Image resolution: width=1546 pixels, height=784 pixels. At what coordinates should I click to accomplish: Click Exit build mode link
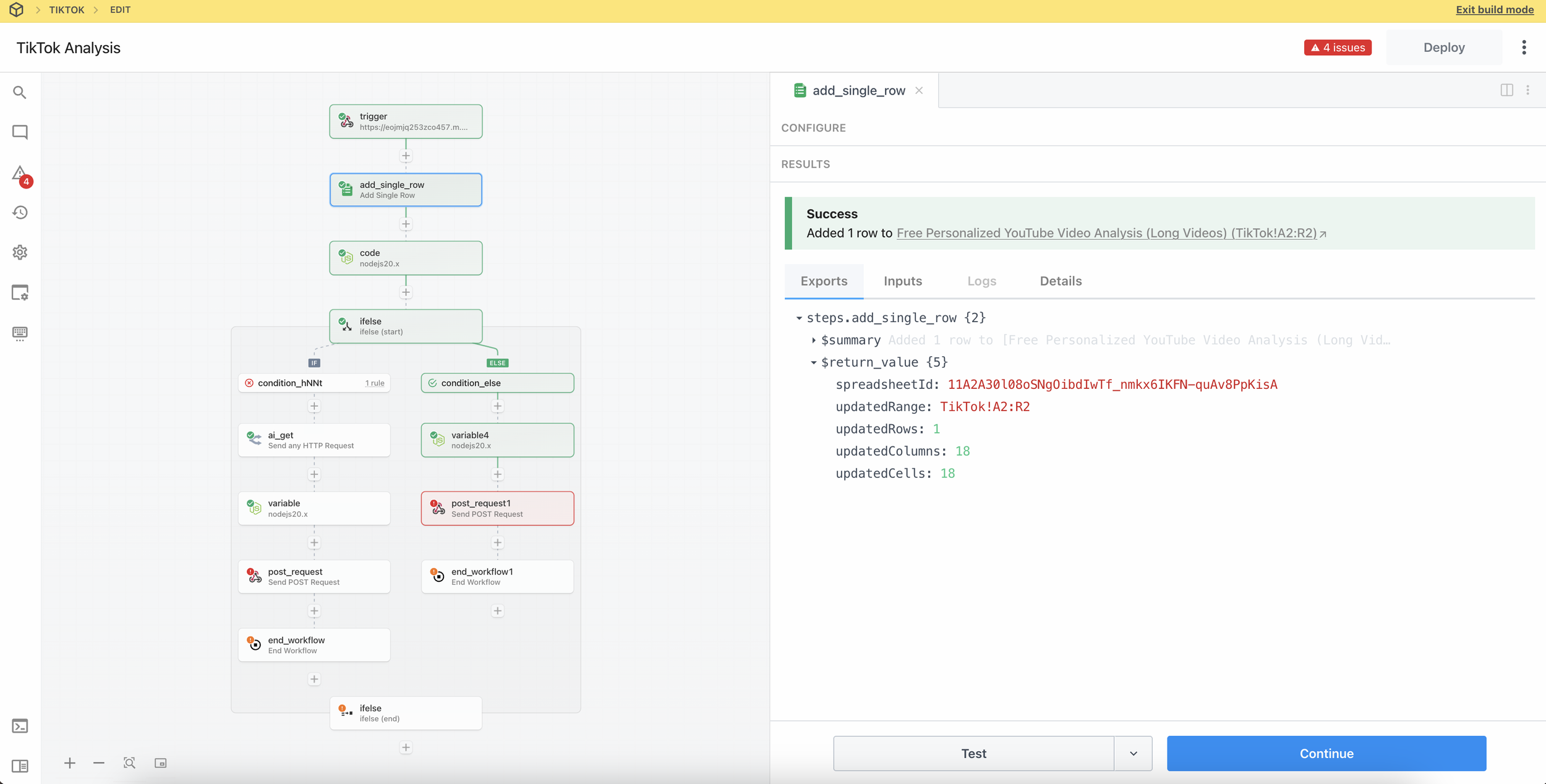[1495, 10]
